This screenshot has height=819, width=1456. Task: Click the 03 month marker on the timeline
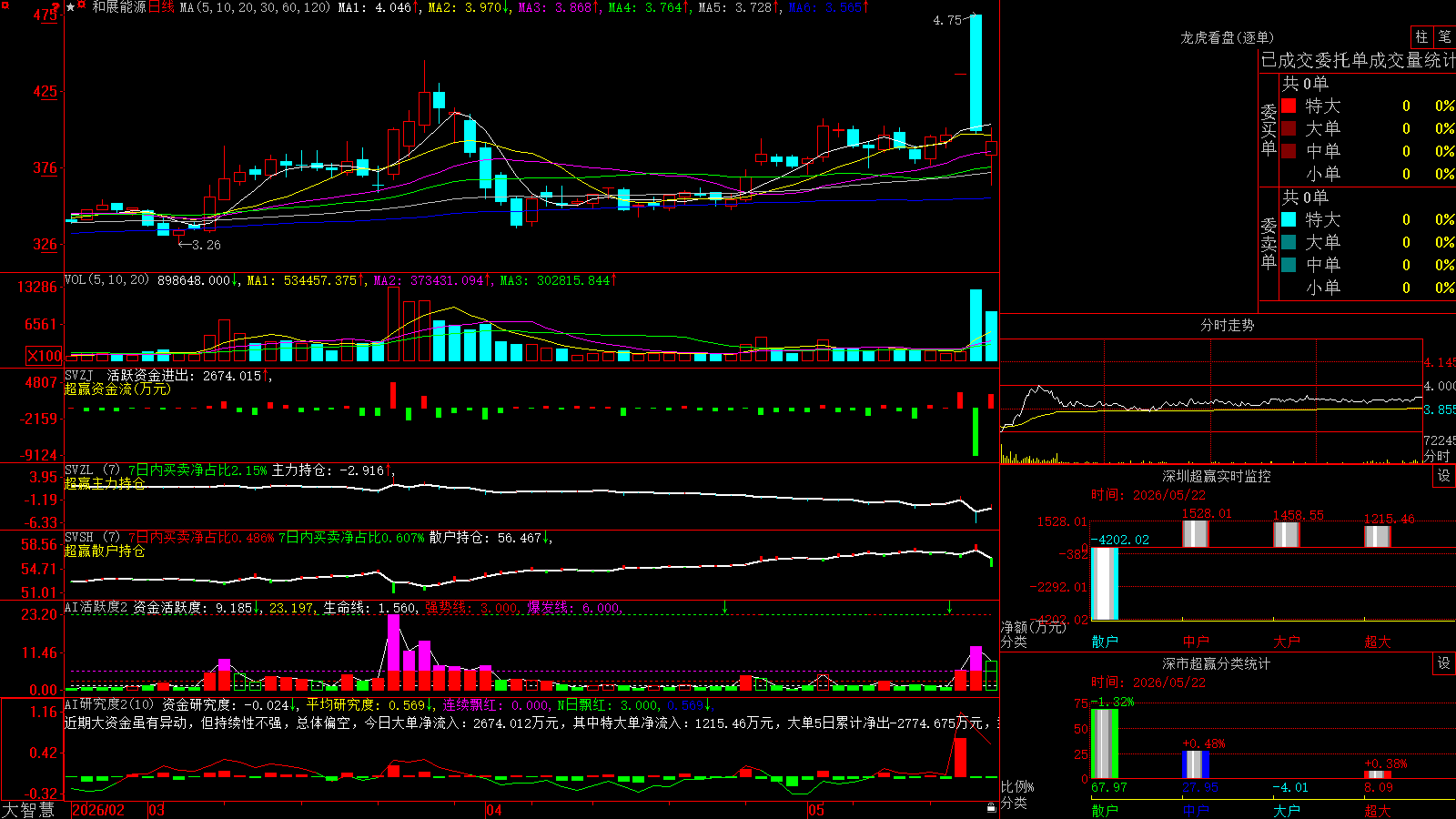click(x=157, y=810)
